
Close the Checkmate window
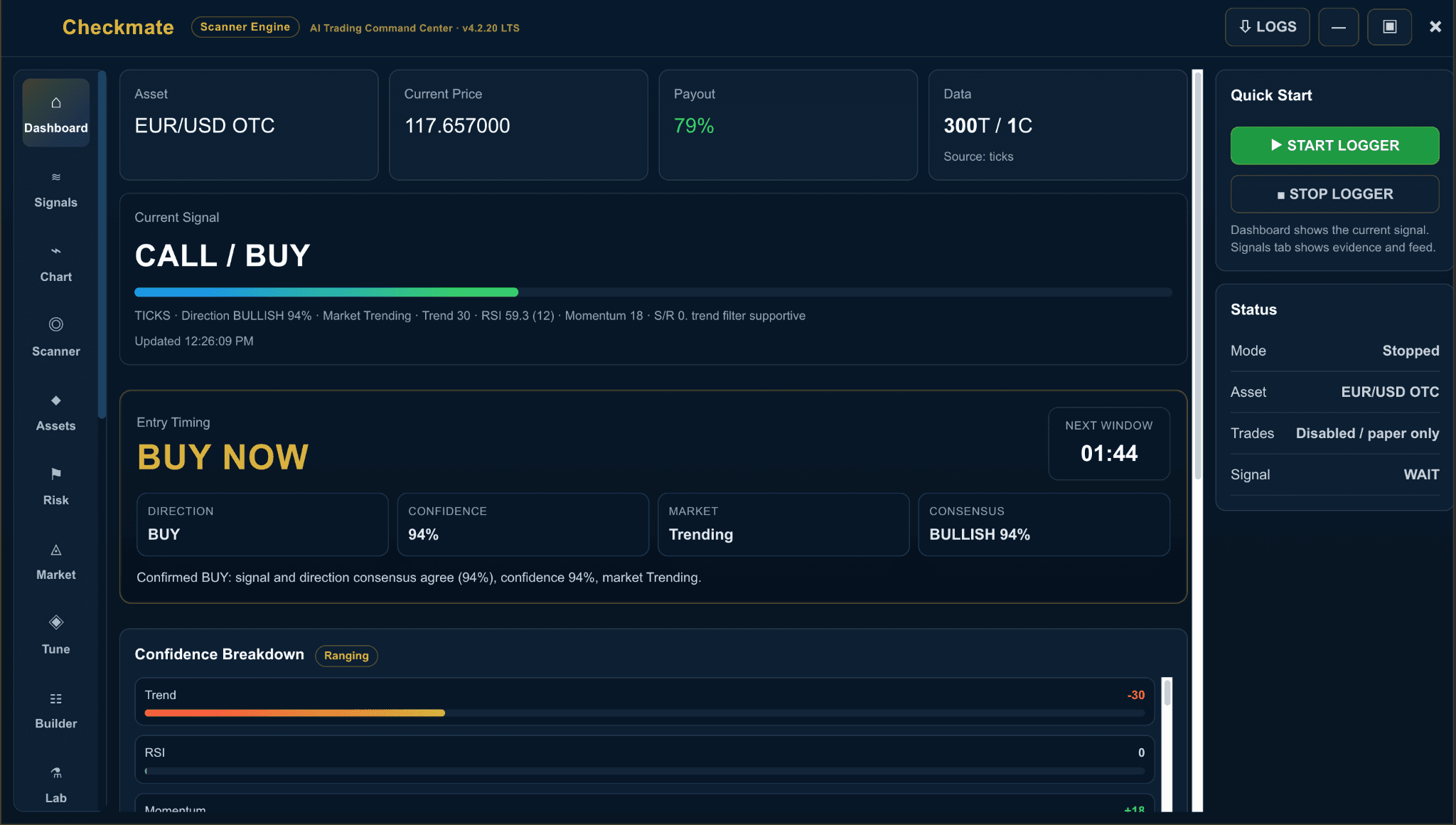(x=1435, y=27)
